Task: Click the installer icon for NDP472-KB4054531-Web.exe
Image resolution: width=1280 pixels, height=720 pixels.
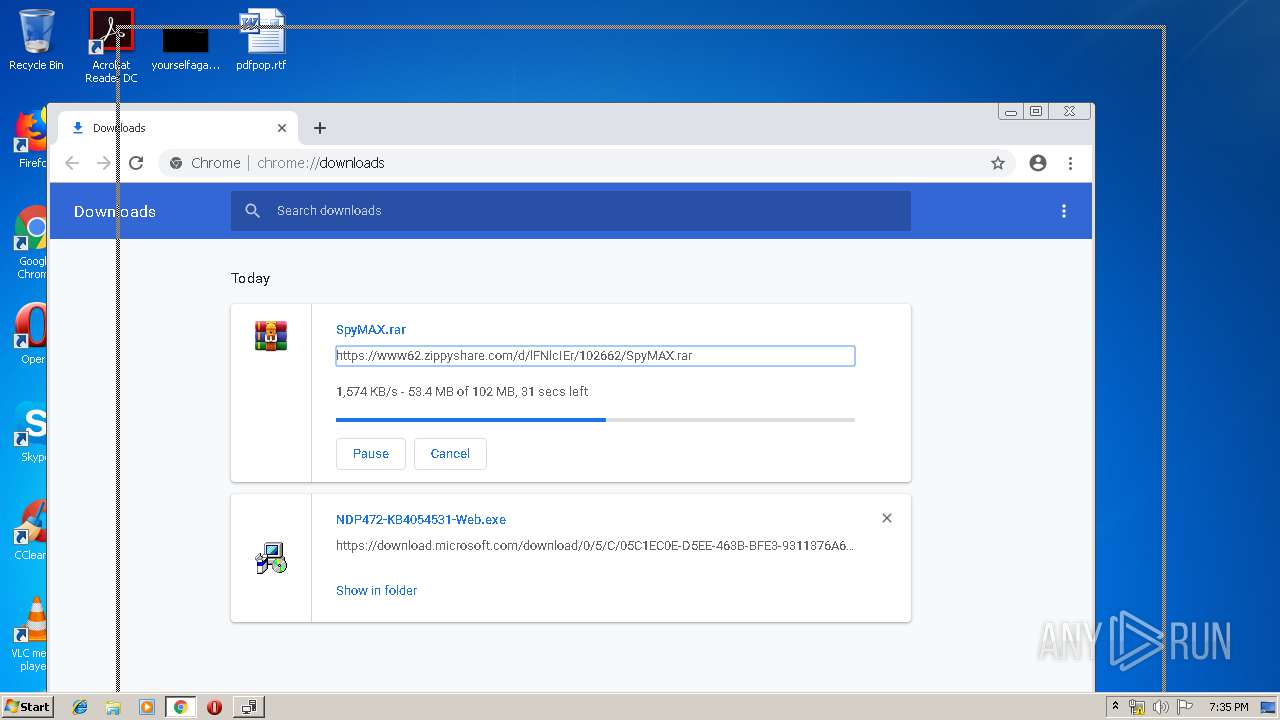Action: [271, 558]
